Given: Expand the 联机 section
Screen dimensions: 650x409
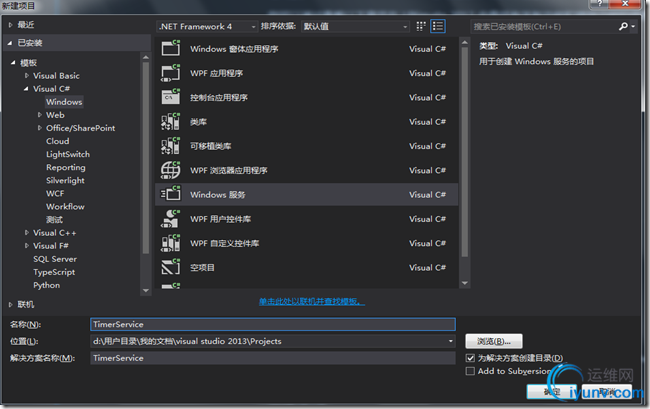Looking at the screenshot, I should pos(10,305).
